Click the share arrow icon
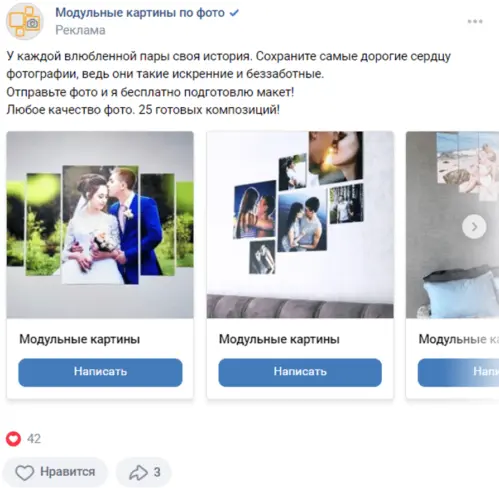This screenshot has height=488, width=499. pyautogui.click(x=138, y=472)
